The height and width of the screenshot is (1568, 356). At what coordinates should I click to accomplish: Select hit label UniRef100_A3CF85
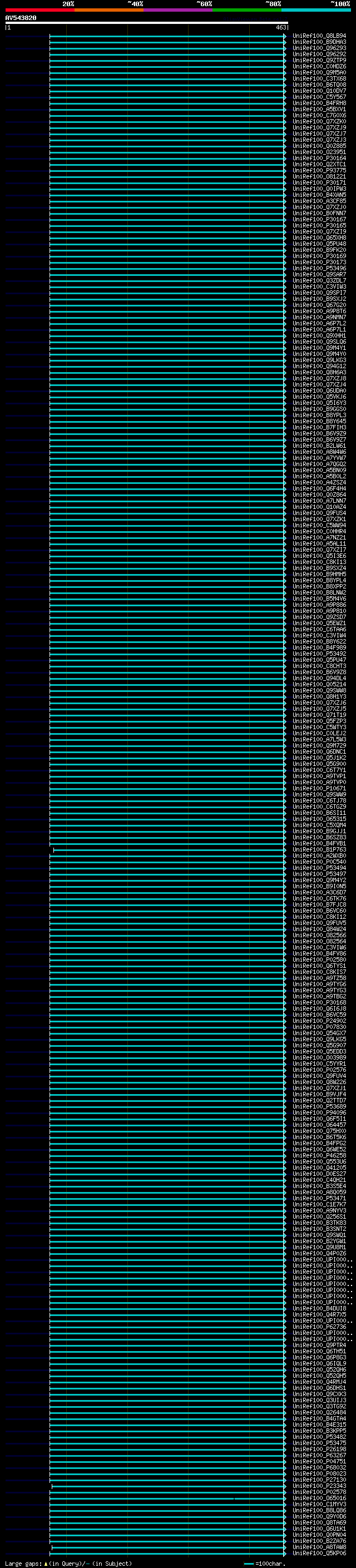pos(319,201)
